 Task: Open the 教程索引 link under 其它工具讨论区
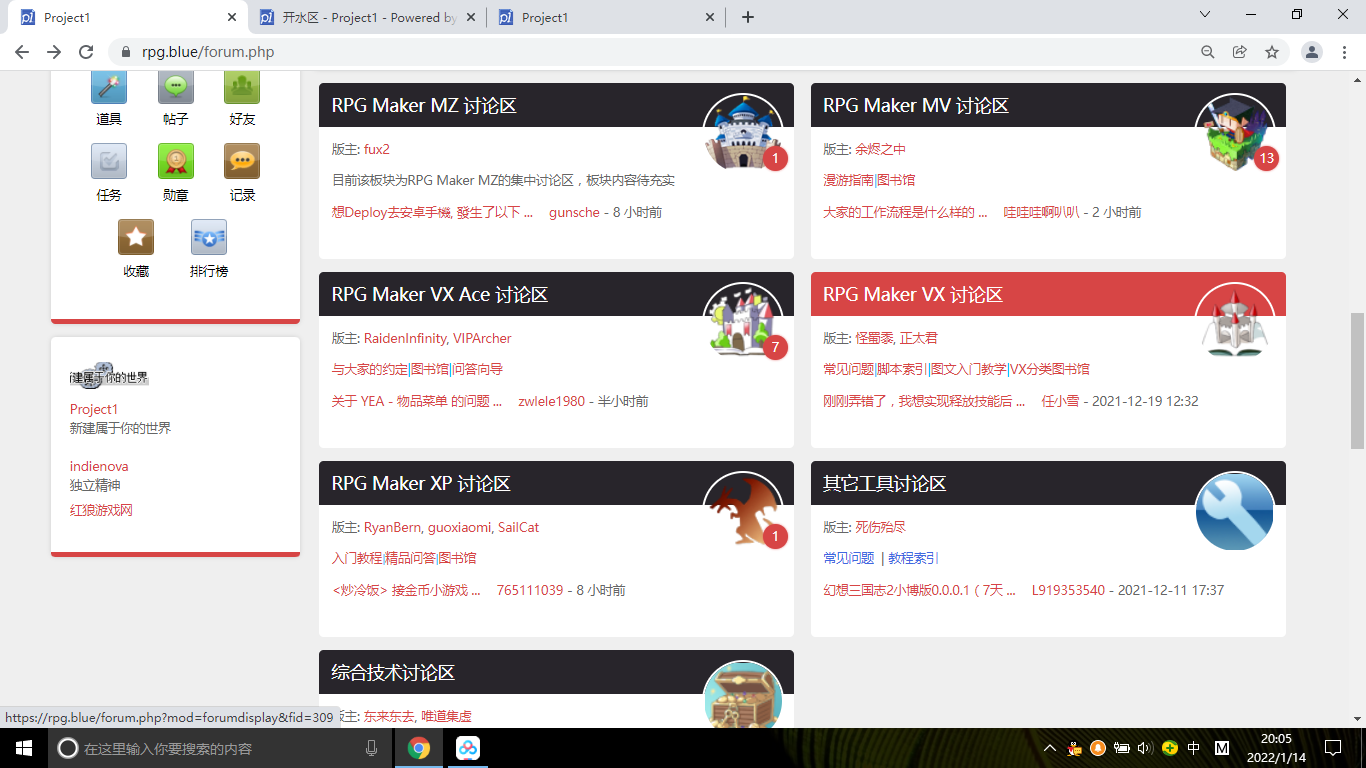tap(913, 558)
